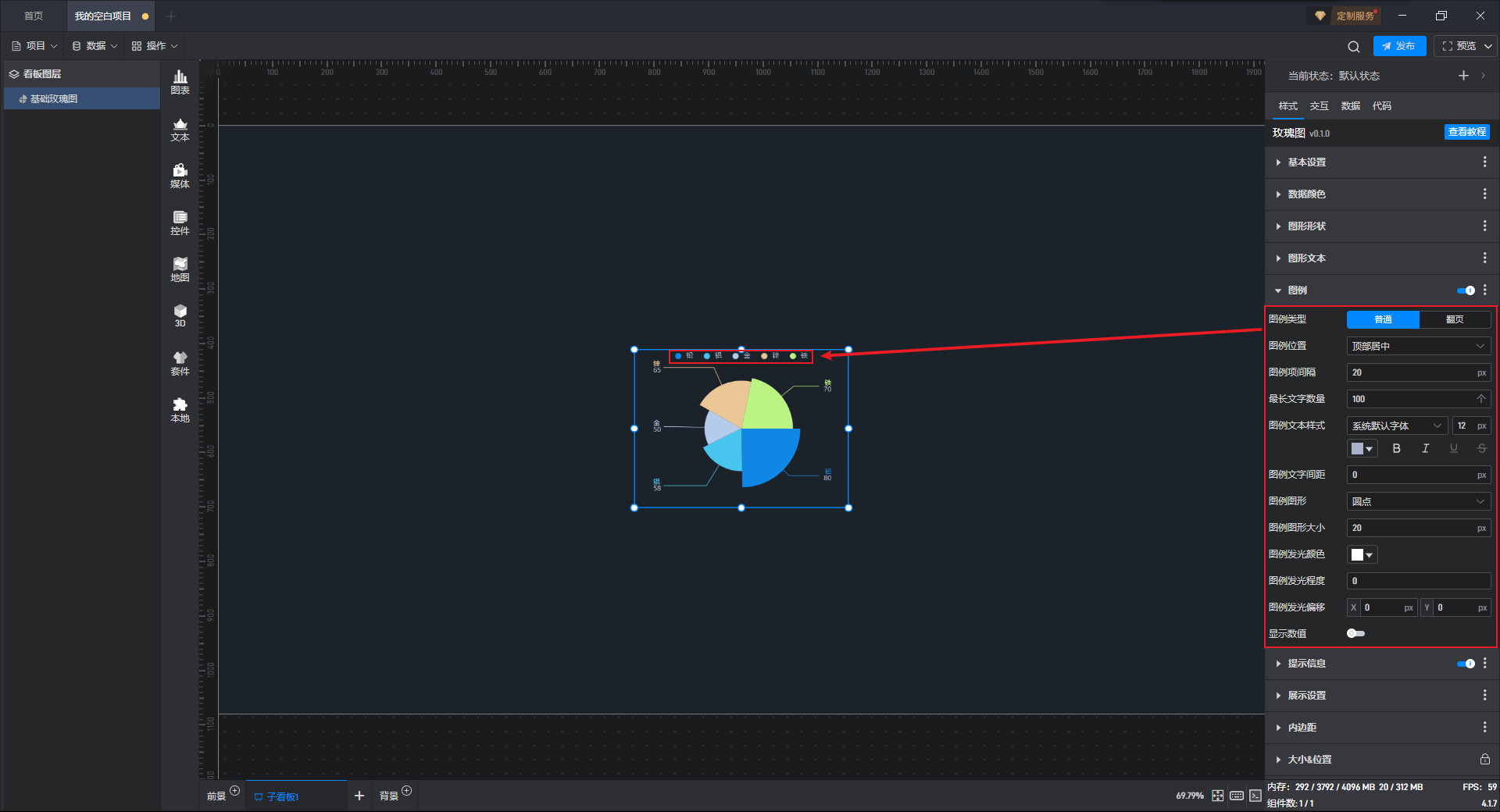This screenshot has height=812, width=1500.
Task: Open the 地图 map components icon
Action: click(x=180, y=269)
